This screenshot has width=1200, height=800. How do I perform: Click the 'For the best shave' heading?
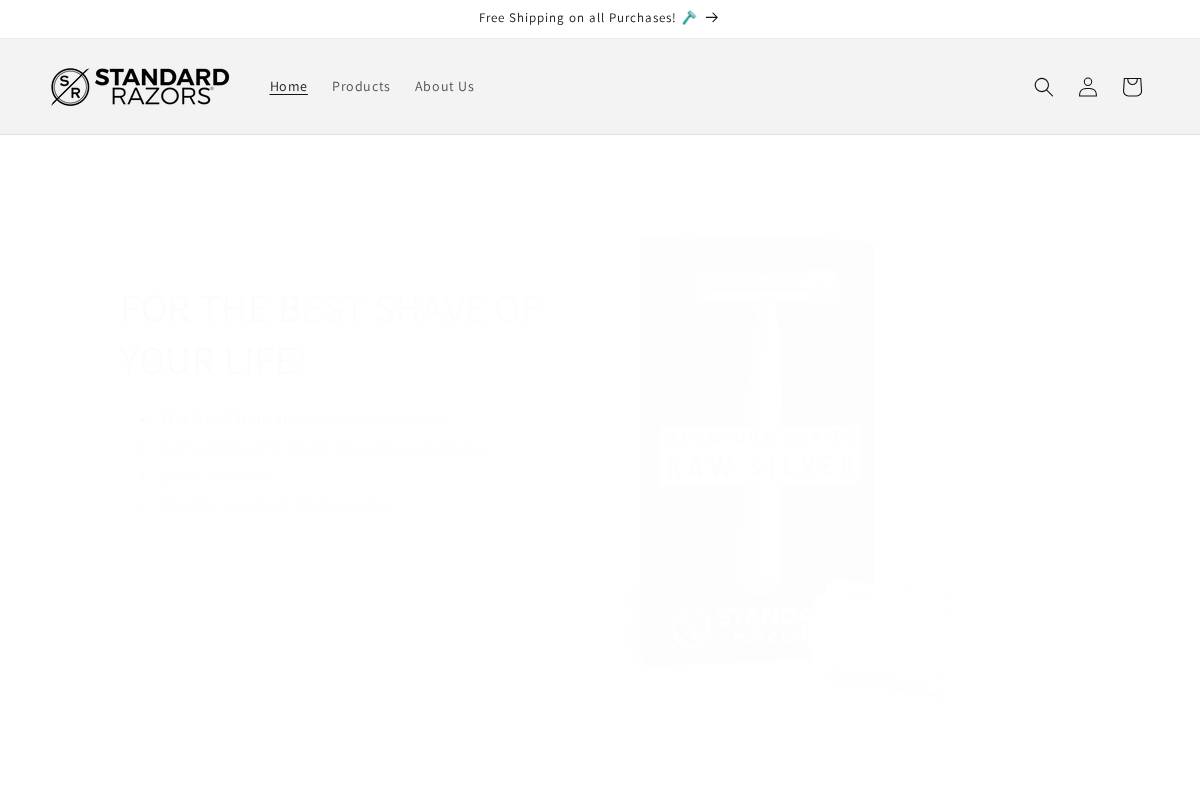[x=330, y=334]
